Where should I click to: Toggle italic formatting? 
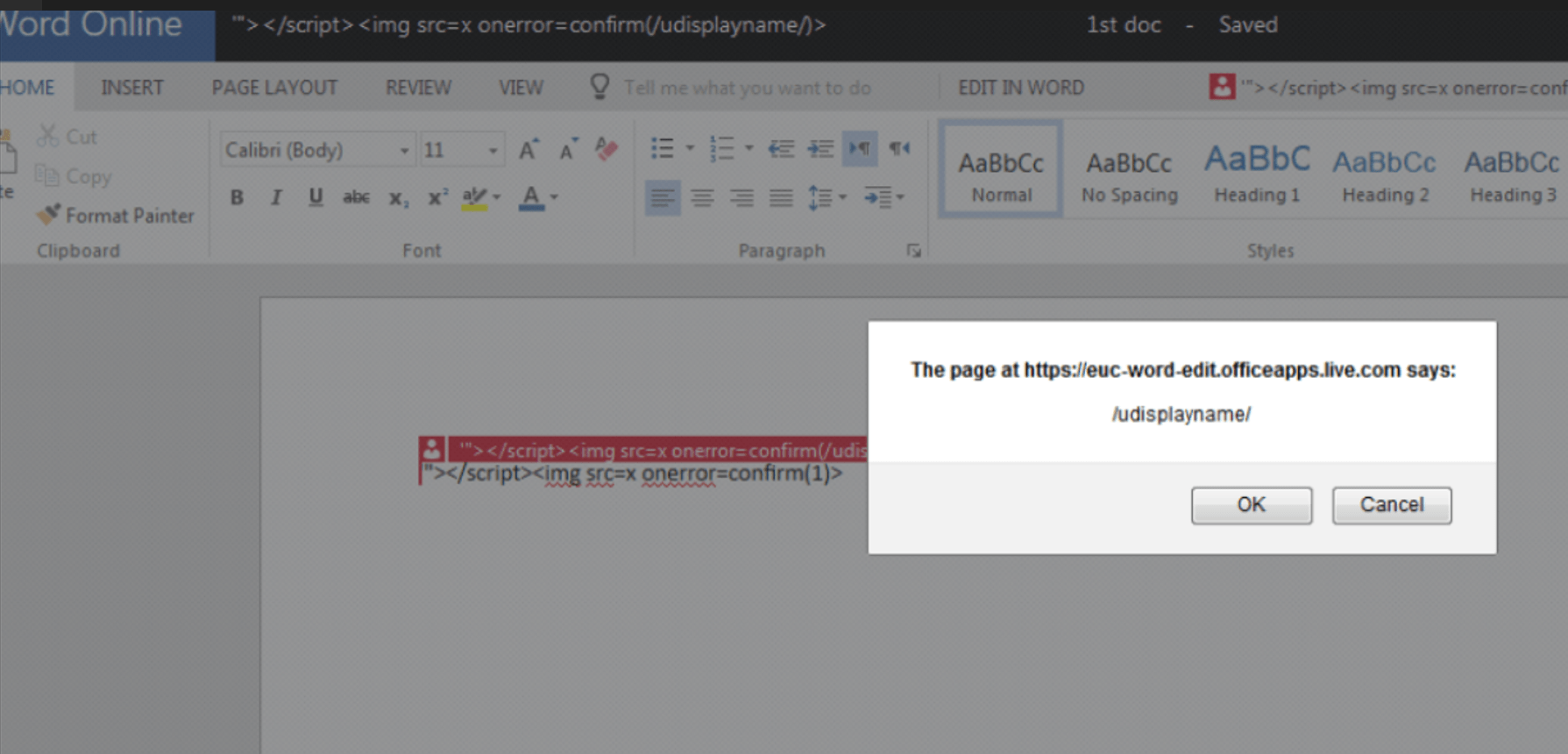click(276, 197)
